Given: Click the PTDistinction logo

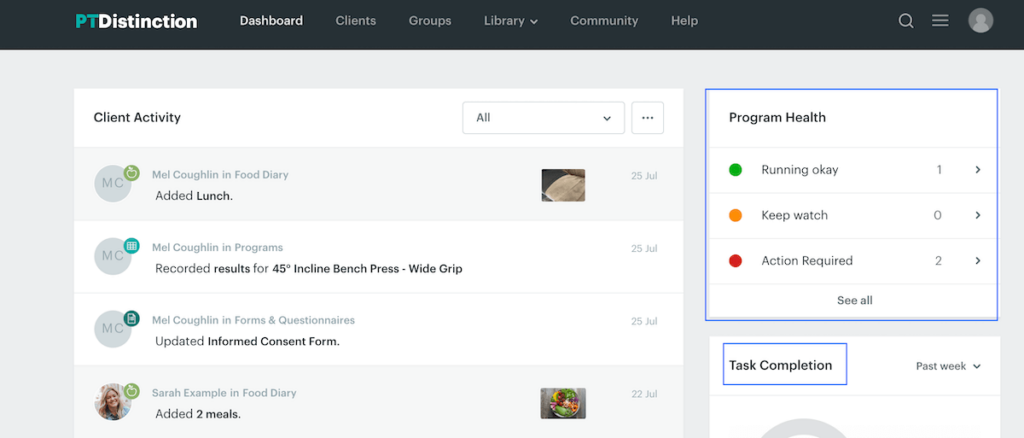Looking at the screenshot, I should [x=136, y=21].
